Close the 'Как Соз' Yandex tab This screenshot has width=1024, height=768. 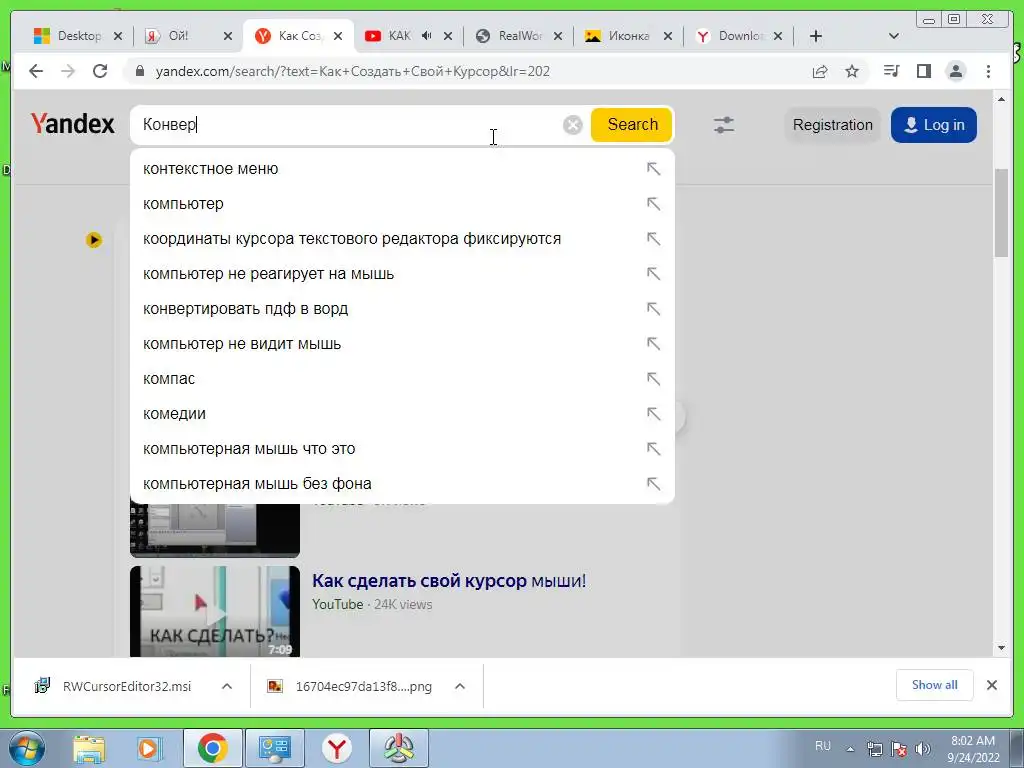pyautogui.click(x=338, y=36)
